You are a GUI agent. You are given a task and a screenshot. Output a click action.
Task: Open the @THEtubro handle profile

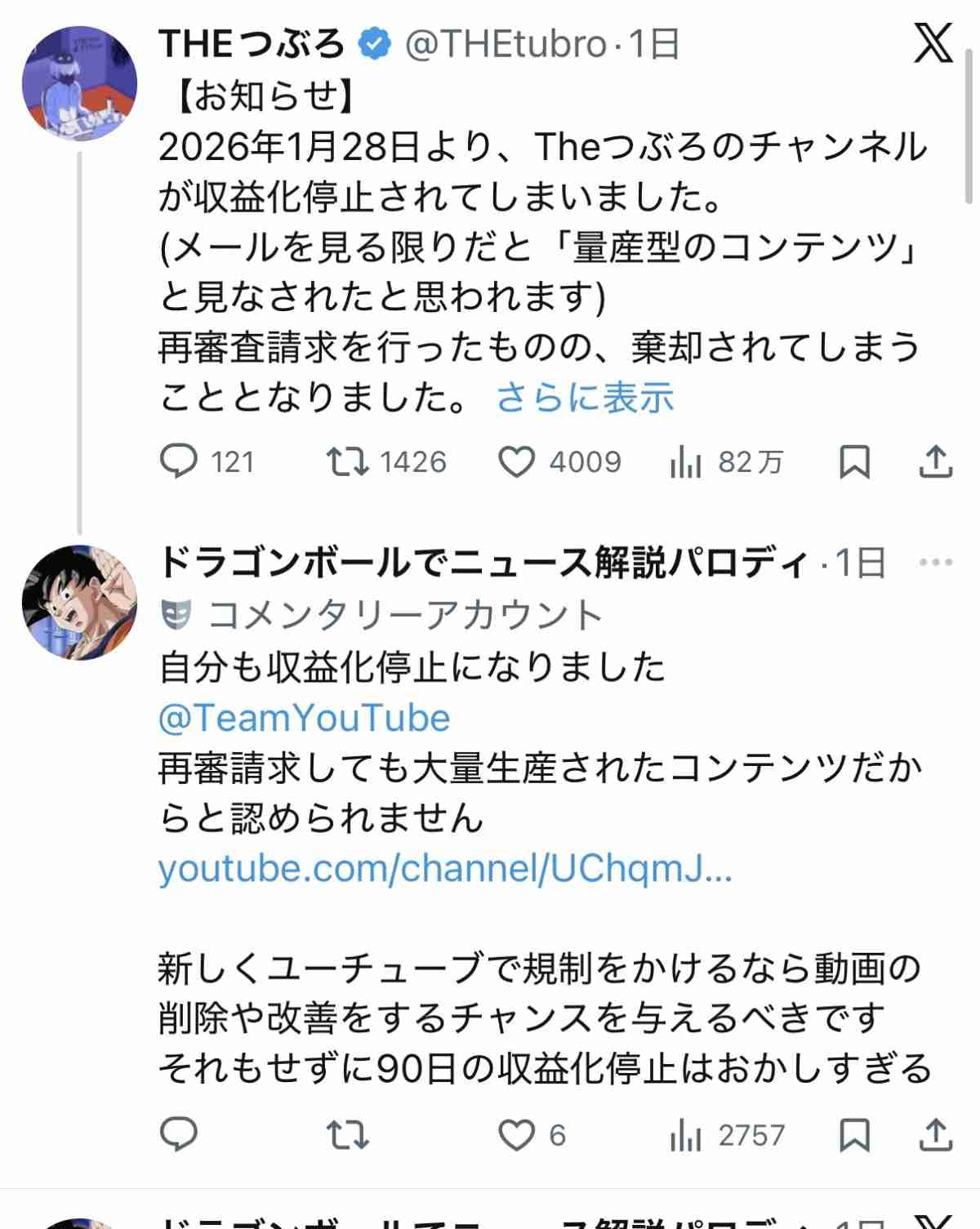pyautogui.click(x=506, y=43)
